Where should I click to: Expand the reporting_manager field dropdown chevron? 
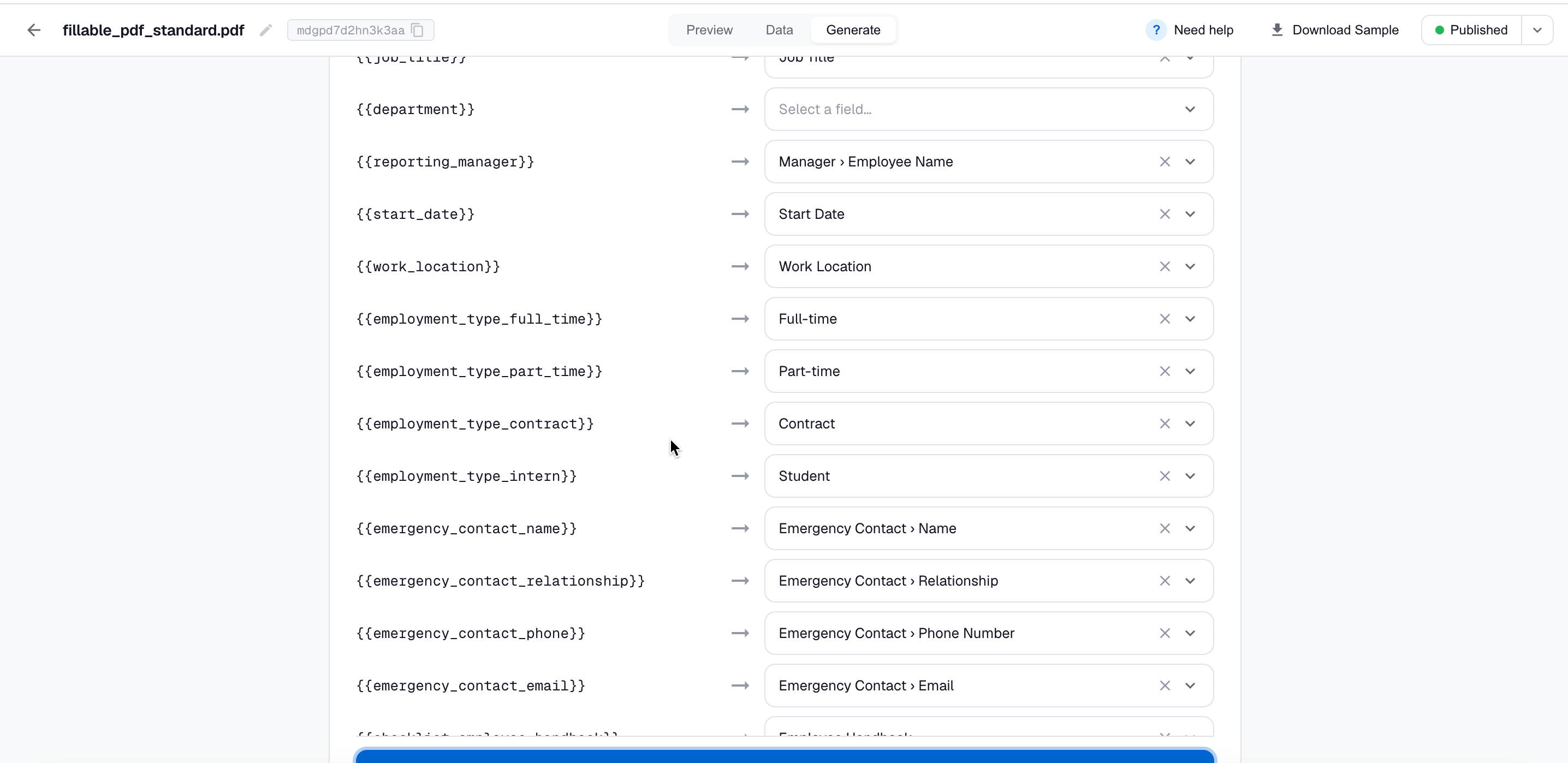(x=1190, y=161)
